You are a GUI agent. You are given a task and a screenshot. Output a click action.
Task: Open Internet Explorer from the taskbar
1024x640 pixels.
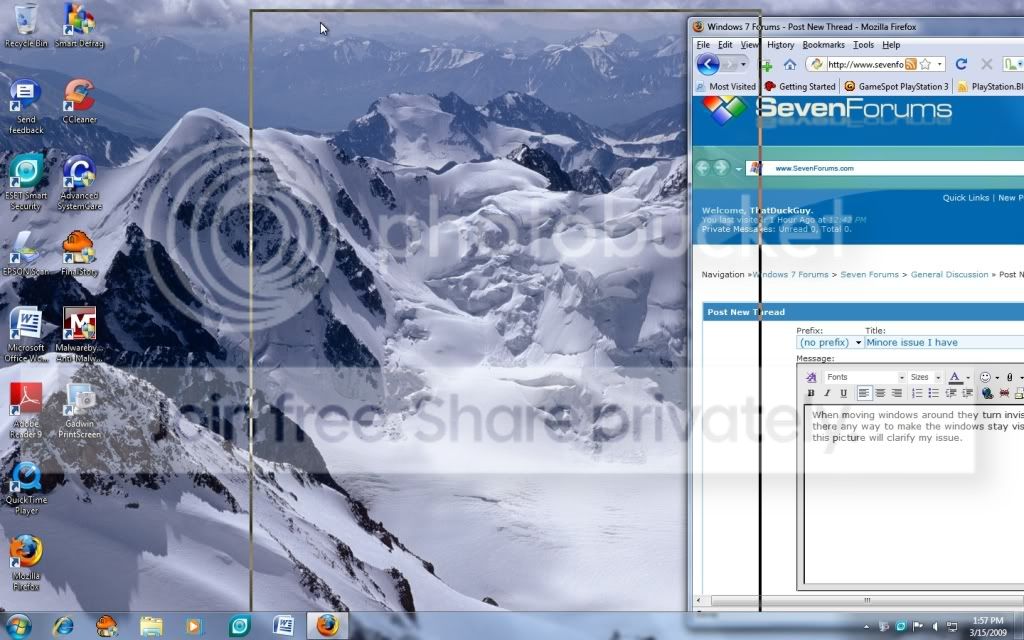pyautogui.click(x=63, y=626)
